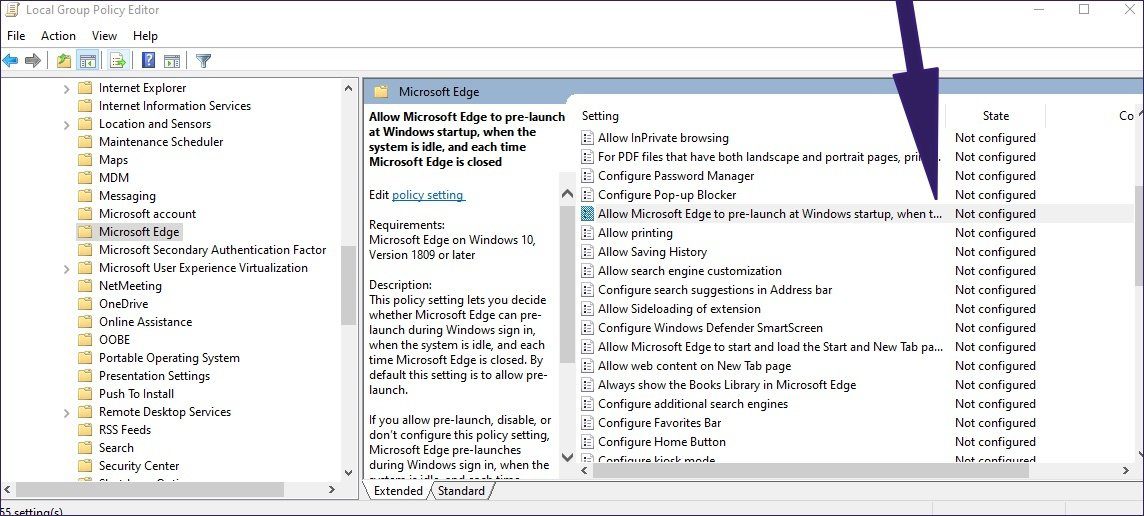Screen dimensions: 1144x516
Task: Open the Help toolbar icon
Action: pos(148,61)
